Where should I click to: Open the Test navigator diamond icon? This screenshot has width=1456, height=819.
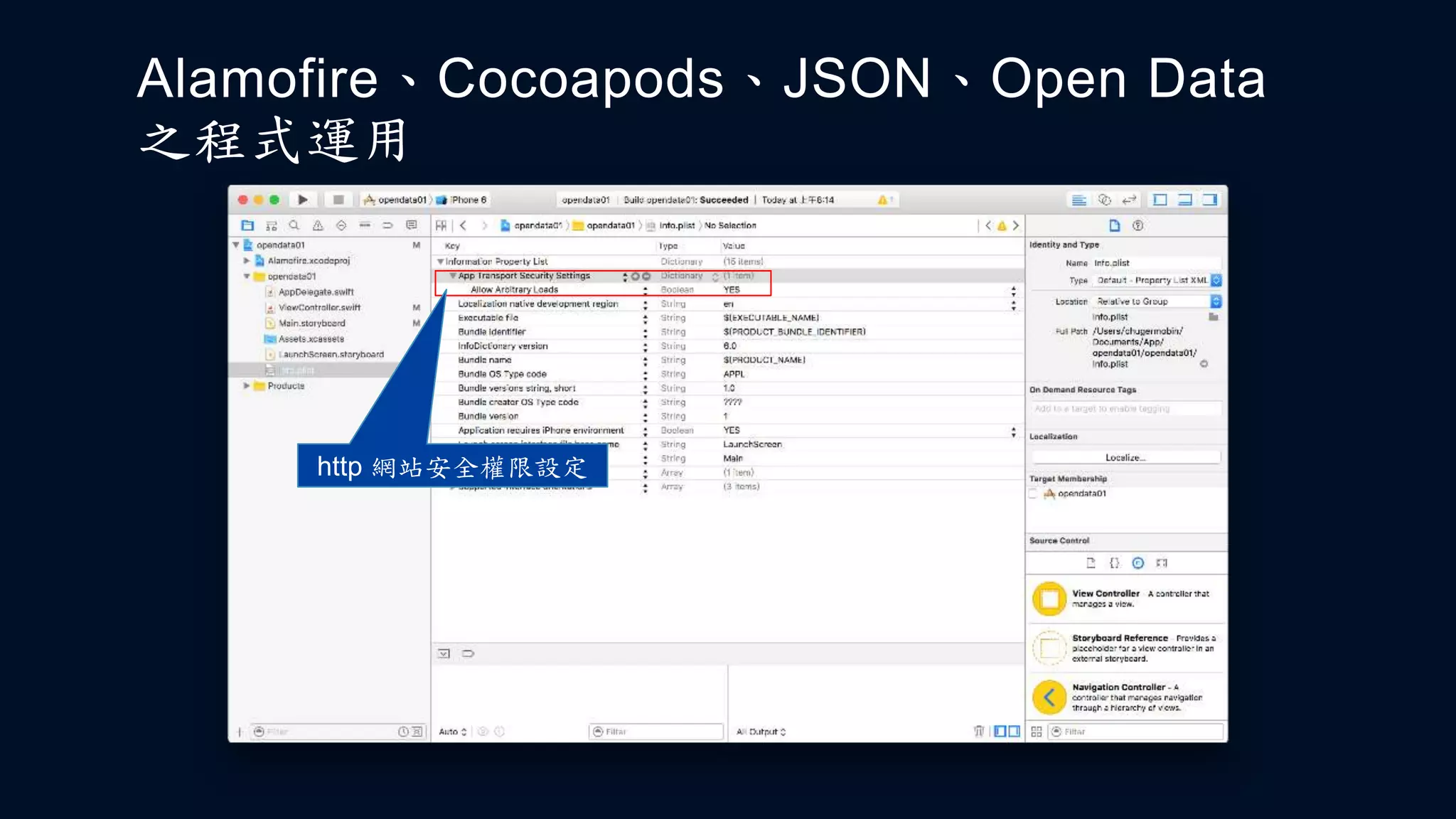tap(341, 225)
